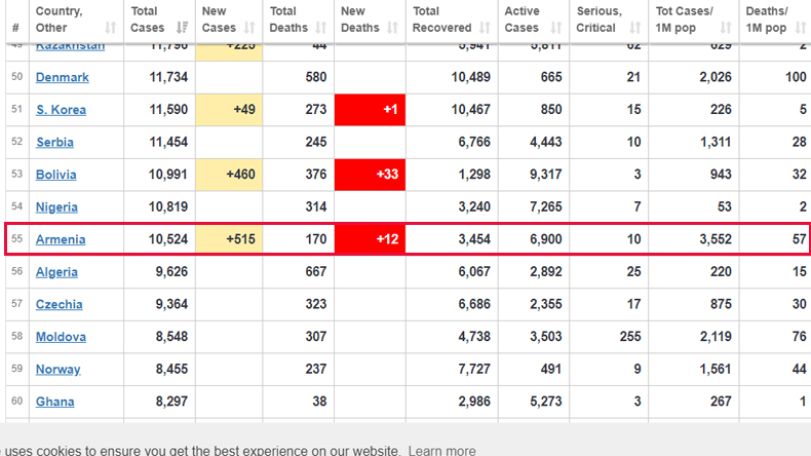The image size is (811, 456).
Task: Open the Bolivia country link
Action: coord(56,175)
